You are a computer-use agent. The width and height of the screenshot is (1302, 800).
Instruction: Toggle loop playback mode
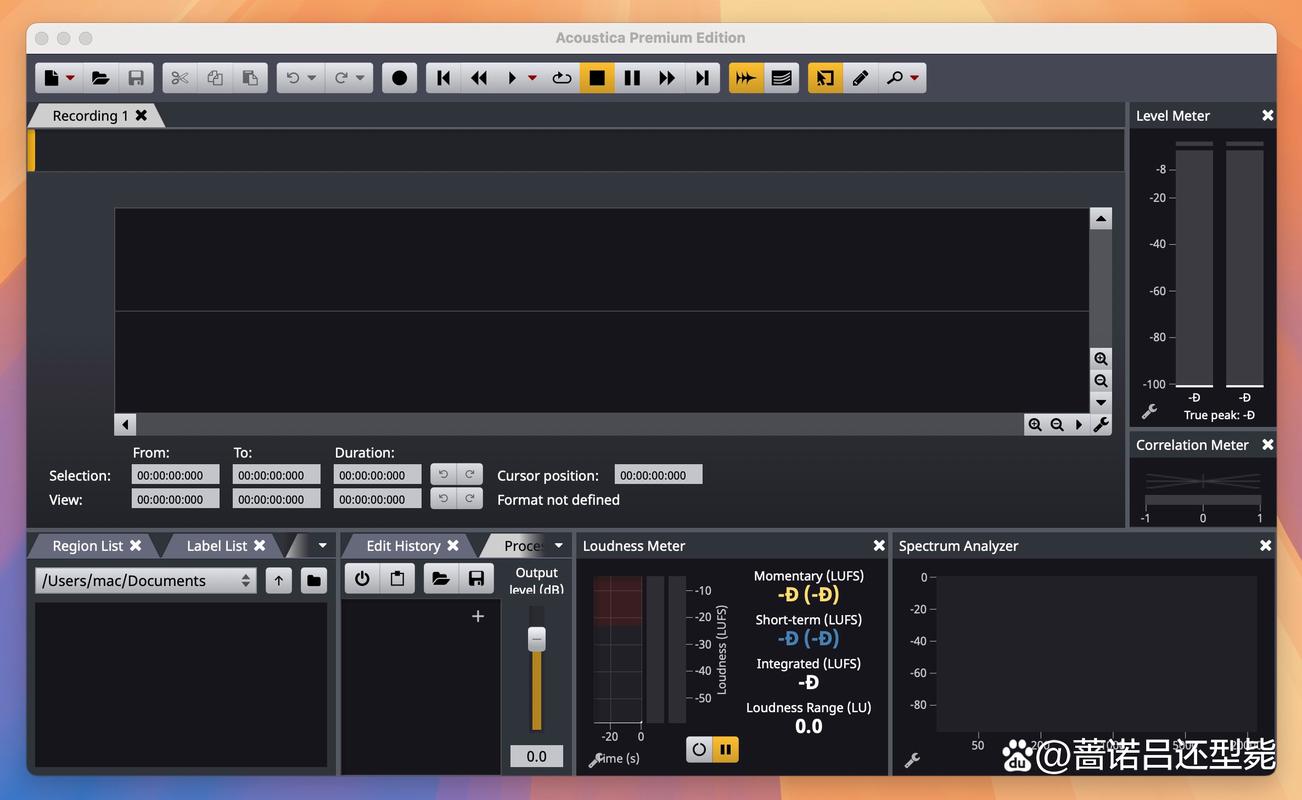pyautogui.click(x=562, y=78)
